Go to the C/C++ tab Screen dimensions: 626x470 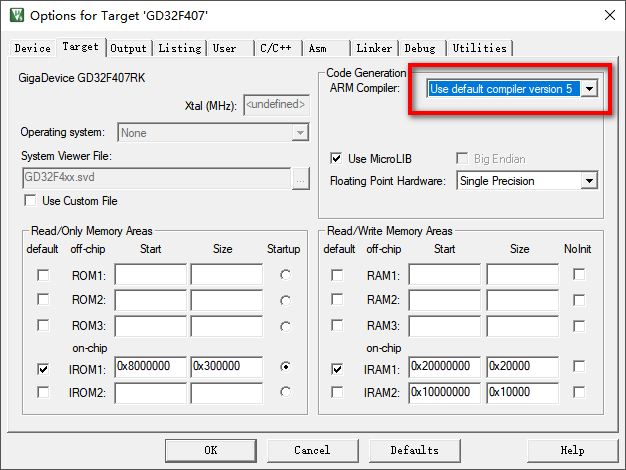[278, 48]
